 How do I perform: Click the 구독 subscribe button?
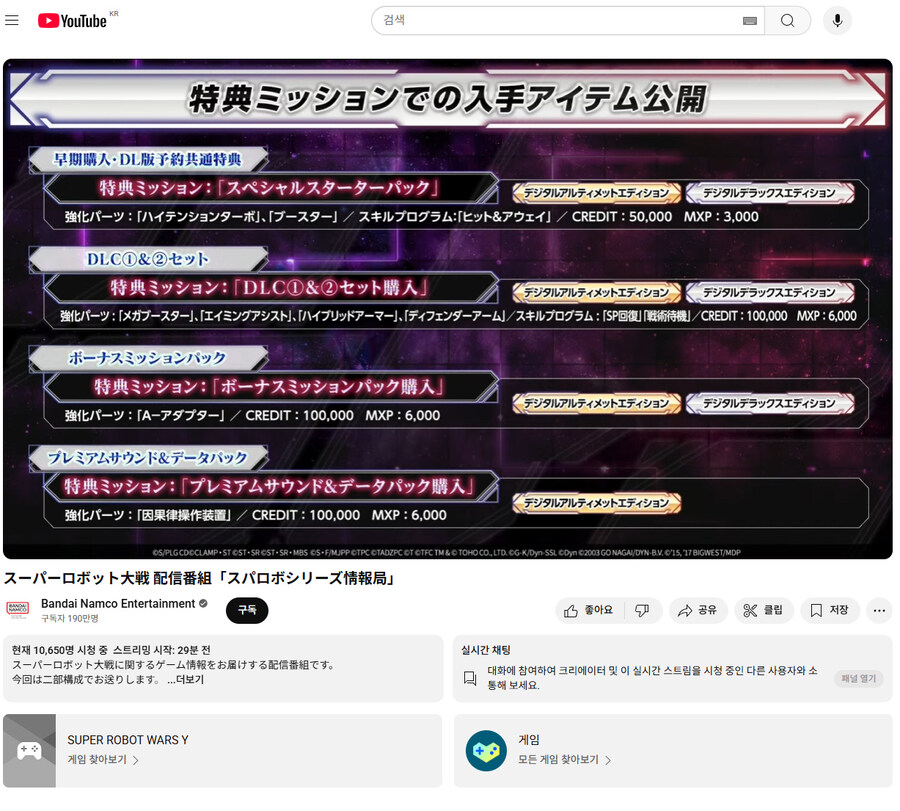[x=247, y=610]
